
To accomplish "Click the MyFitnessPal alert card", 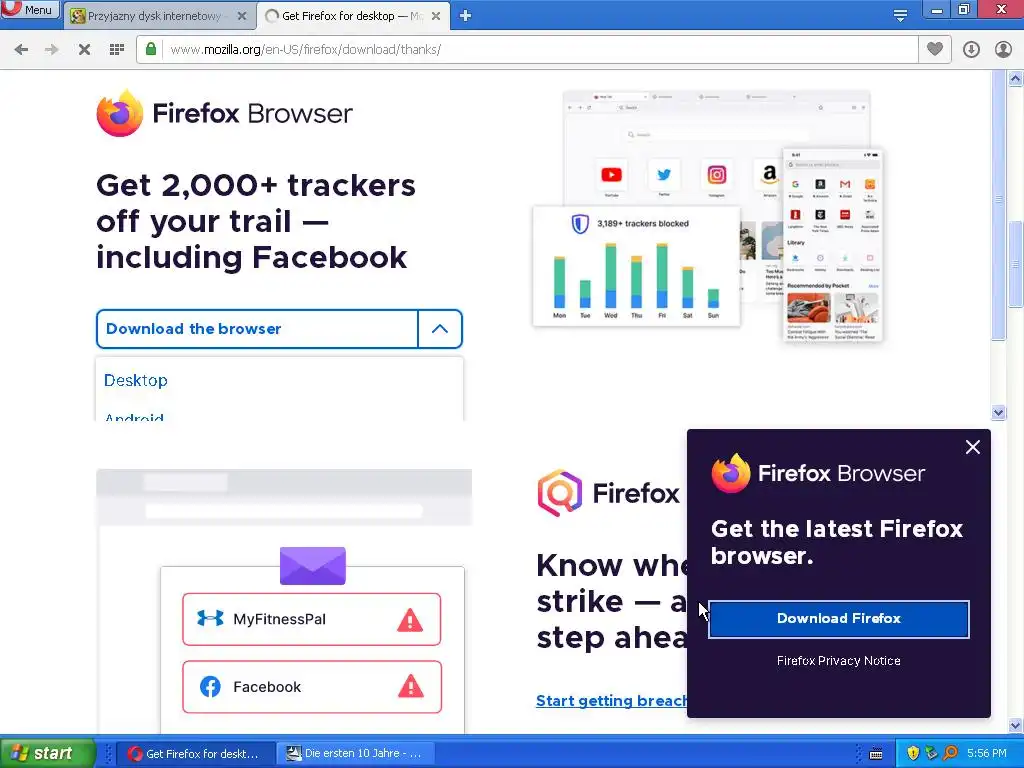I will click(x=312, y=619).
